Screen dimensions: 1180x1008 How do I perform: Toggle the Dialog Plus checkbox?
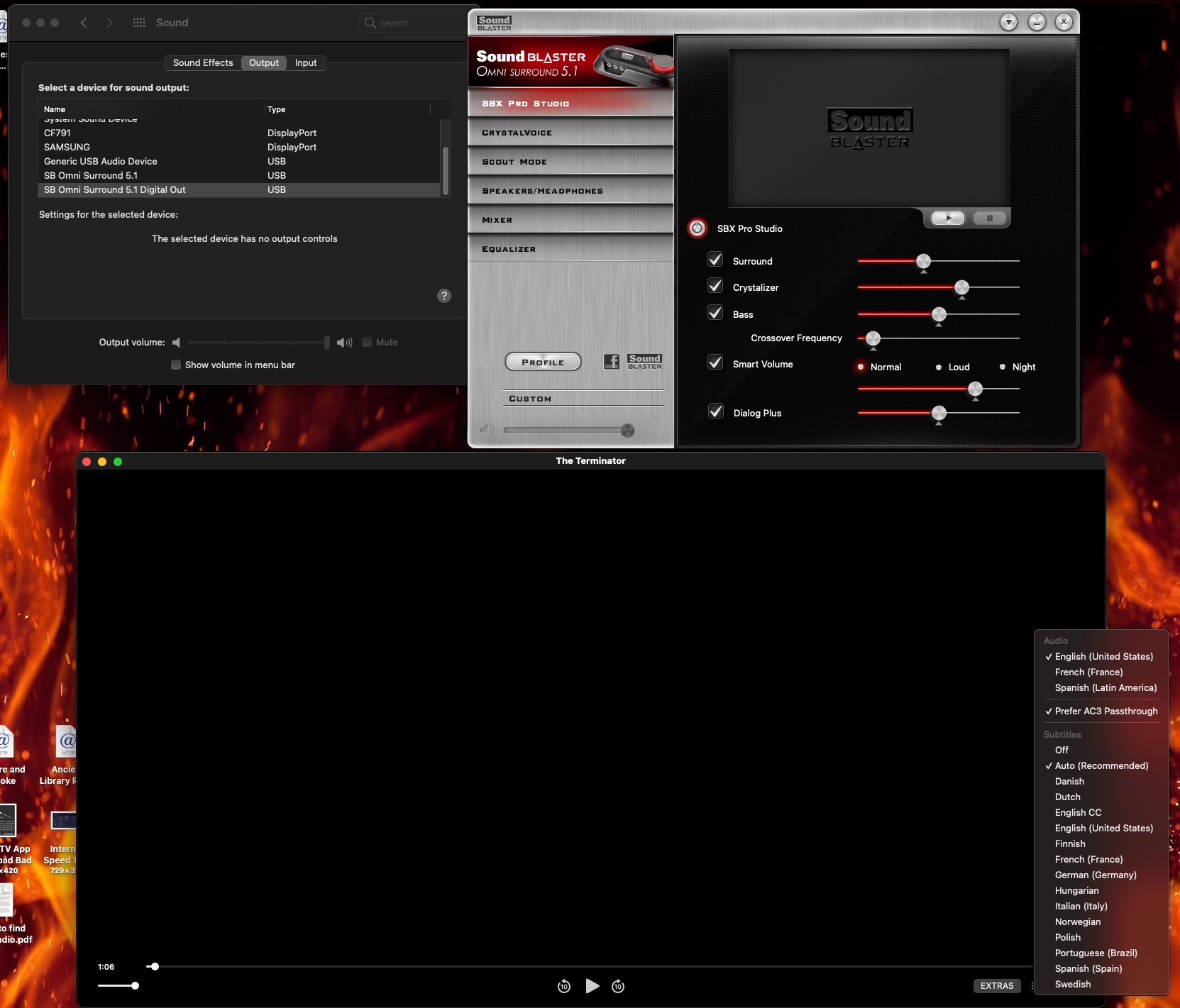pyautogui.click(x=716, y=411)
